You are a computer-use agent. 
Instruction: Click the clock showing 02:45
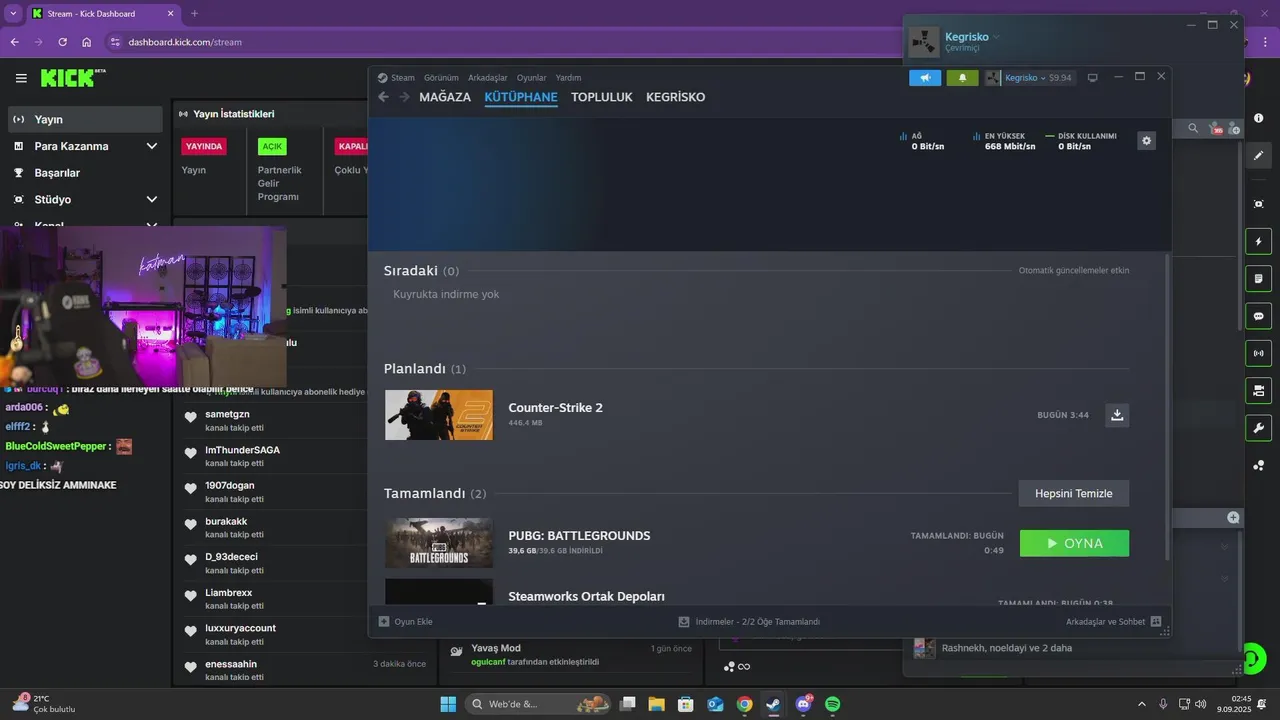point(1241,698)
